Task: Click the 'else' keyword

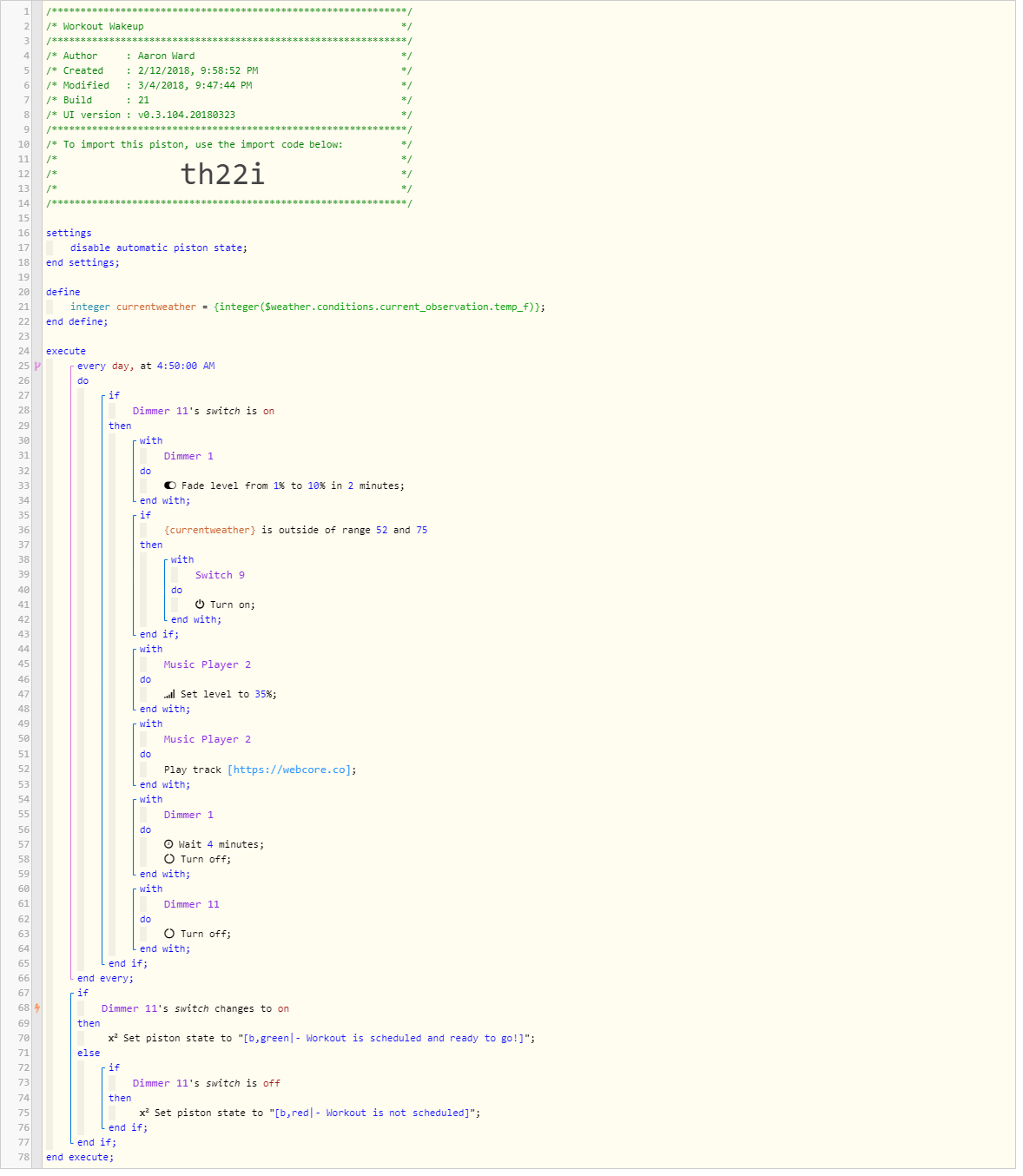Action: coord(89,1053)
